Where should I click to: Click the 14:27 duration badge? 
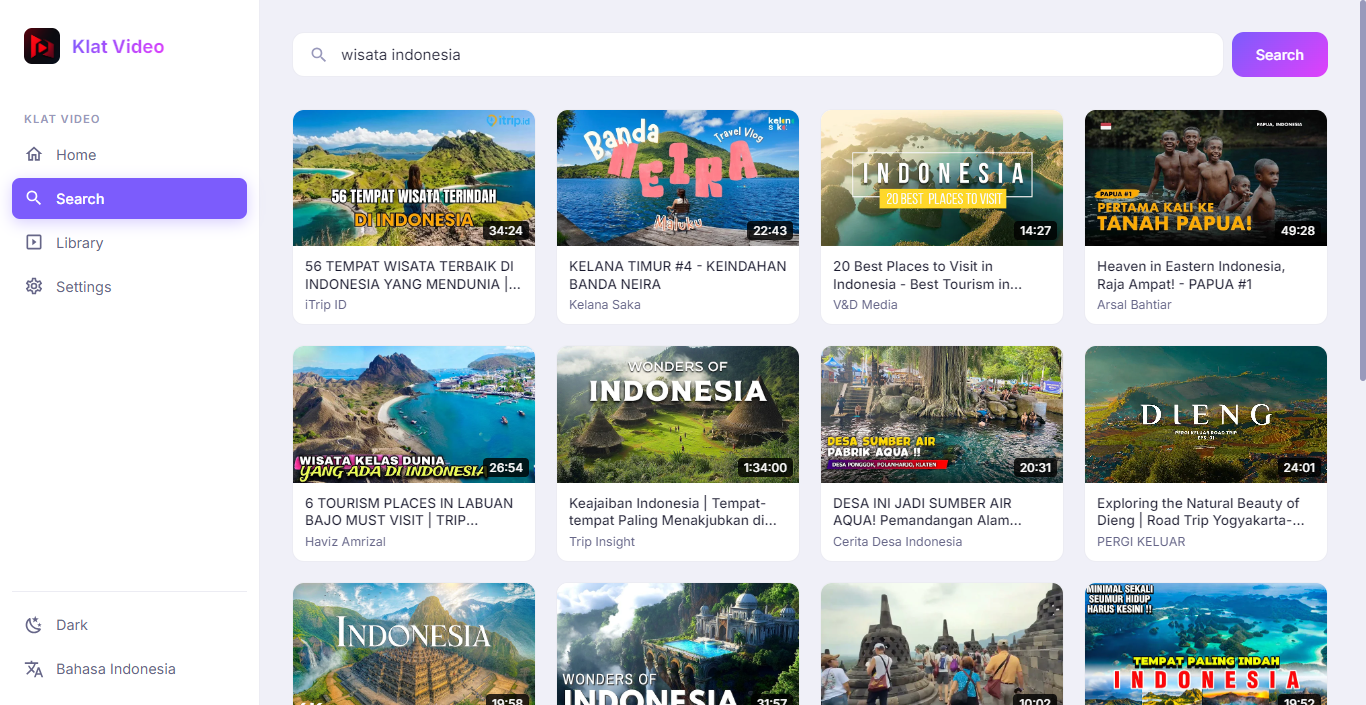pyautogui.click(x=1035, y=230)
